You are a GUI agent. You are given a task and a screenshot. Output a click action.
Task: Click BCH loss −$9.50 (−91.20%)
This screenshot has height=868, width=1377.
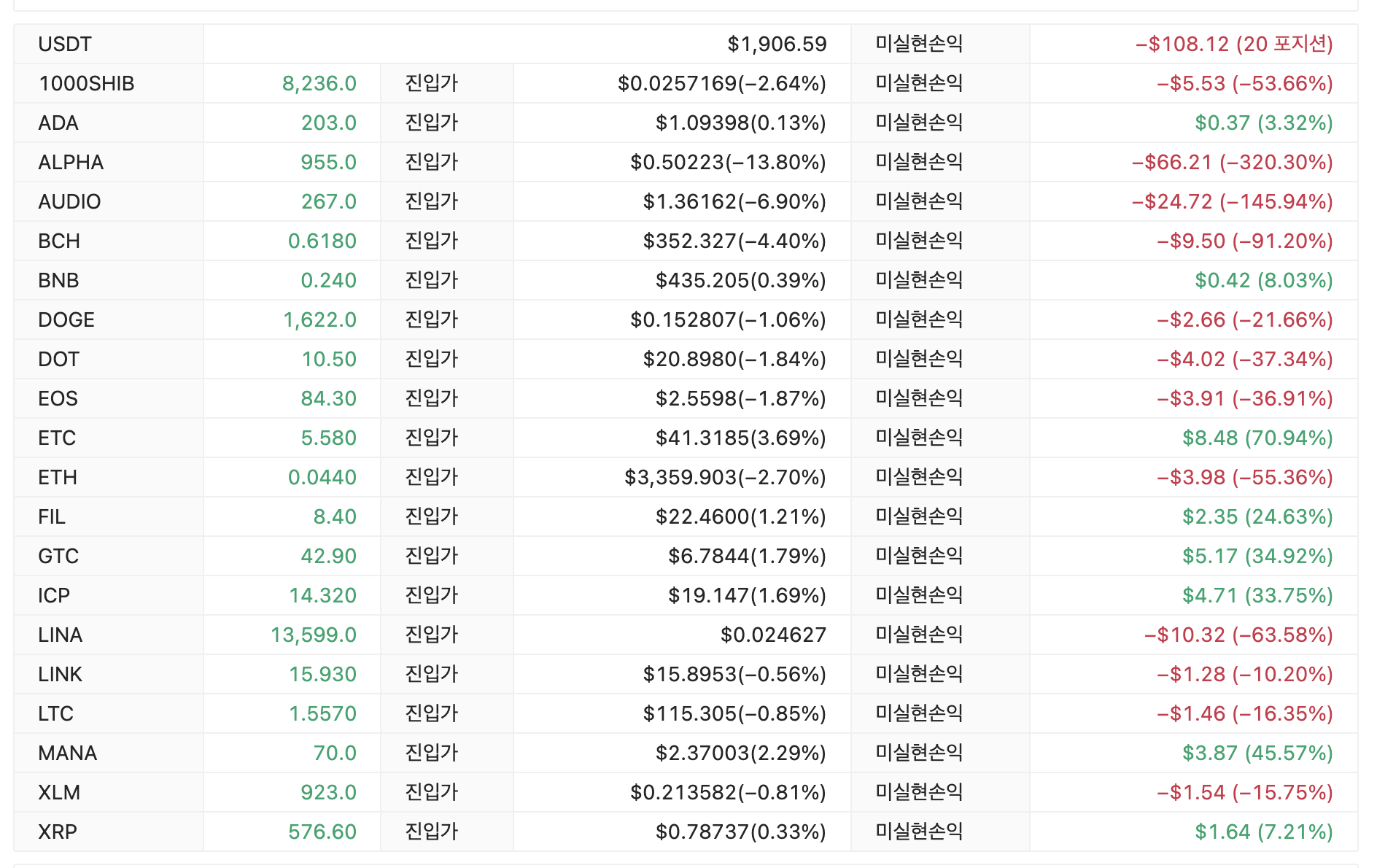coord(1245,241)
